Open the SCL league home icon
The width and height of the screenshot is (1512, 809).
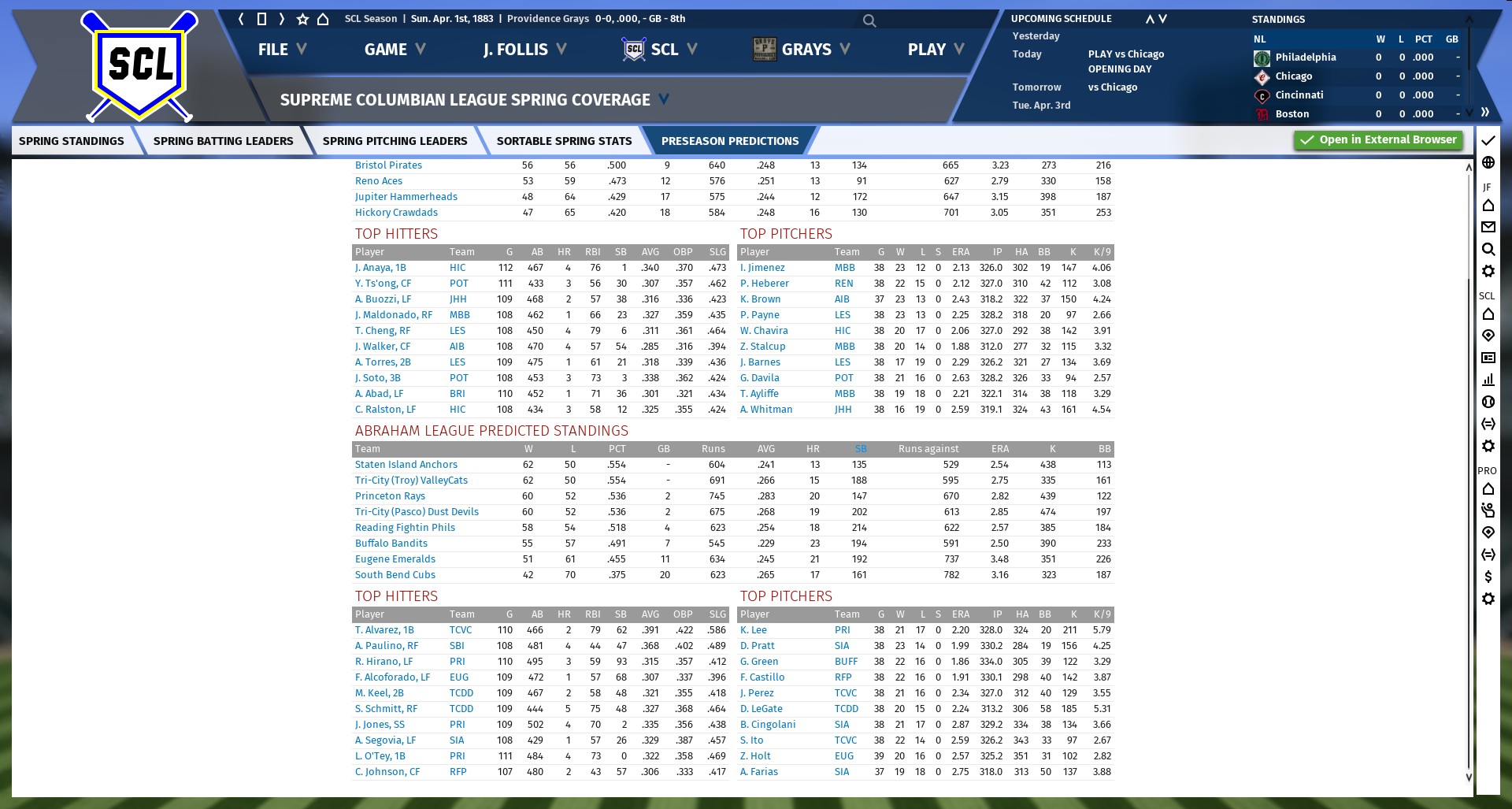tap(1488, 314)
